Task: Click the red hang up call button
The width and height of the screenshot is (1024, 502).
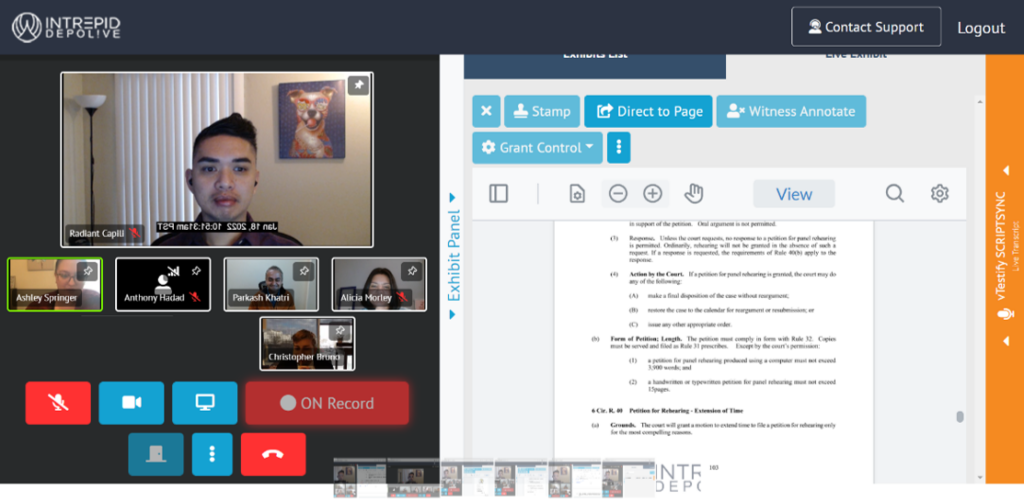Action: (273, 454)
